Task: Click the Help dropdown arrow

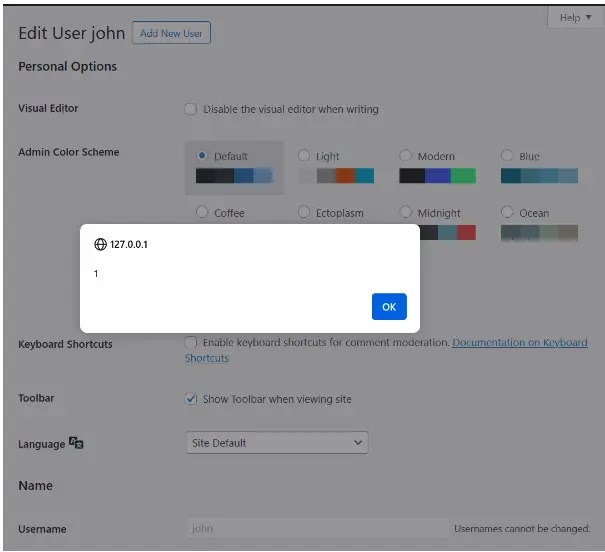Action: coord(588,17)
